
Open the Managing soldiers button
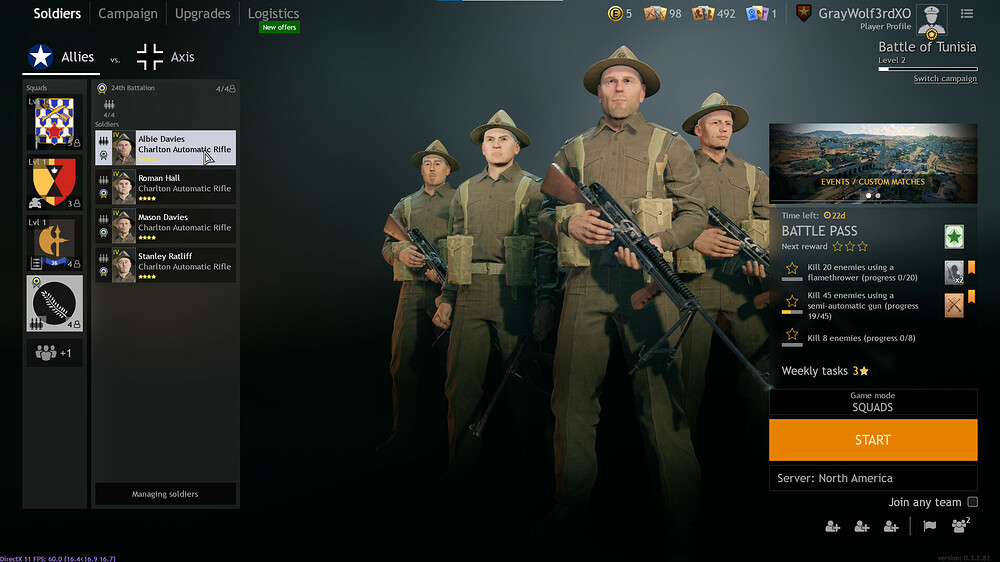(165, 494)
